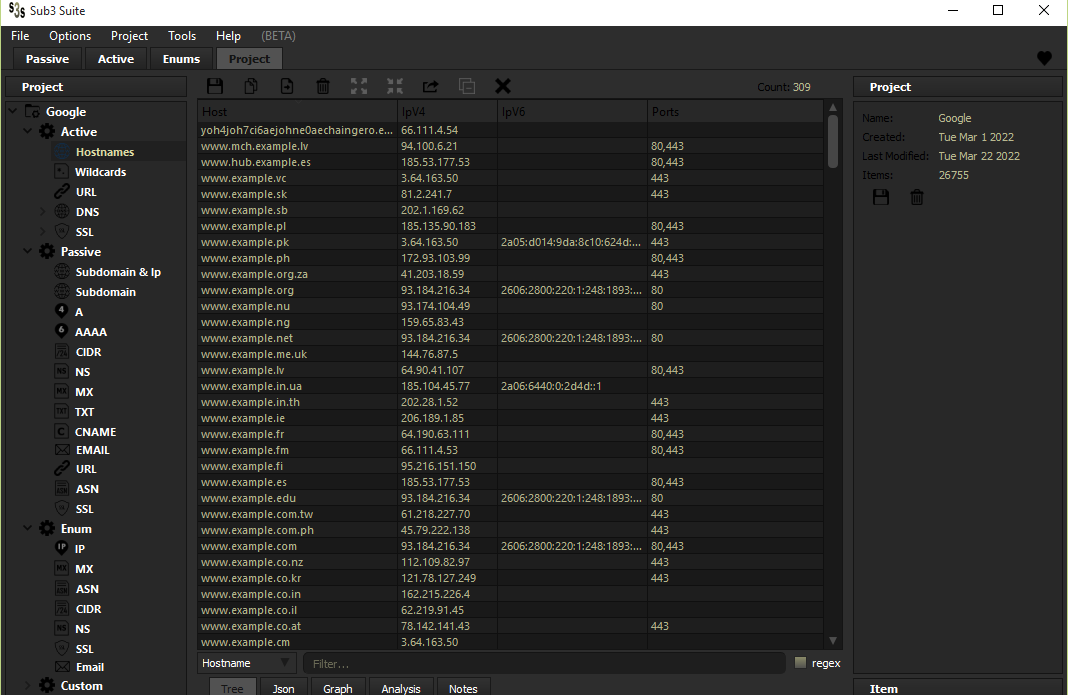Open the Options menu

(x=69, y=36)
